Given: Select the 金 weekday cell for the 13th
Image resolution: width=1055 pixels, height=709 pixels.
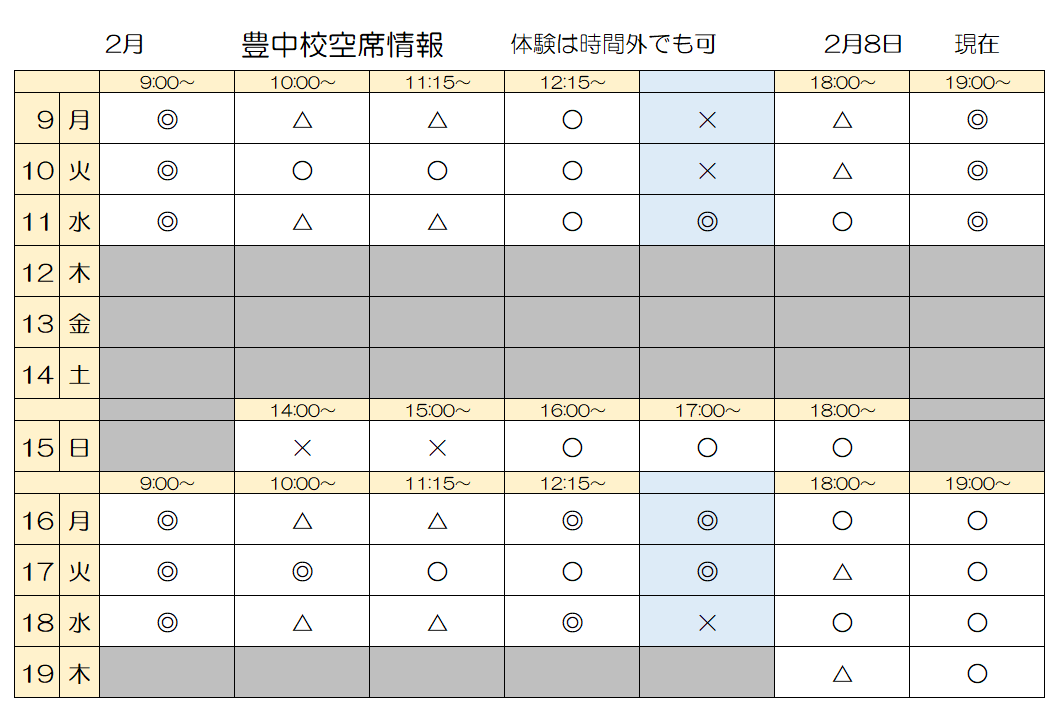Looking at the screenshot, I should tap(80, 323).
